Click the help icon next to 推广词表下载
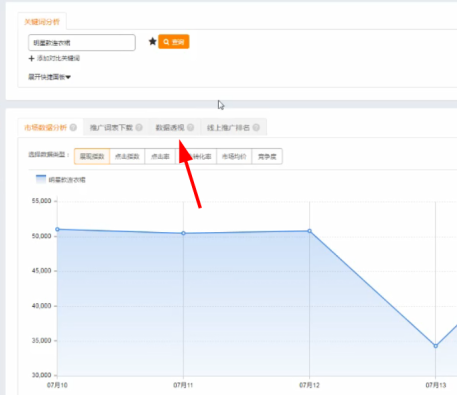Image resolution: width=457 pixels, height=396 pixels. pyautogui.click(x=139, y=127)
